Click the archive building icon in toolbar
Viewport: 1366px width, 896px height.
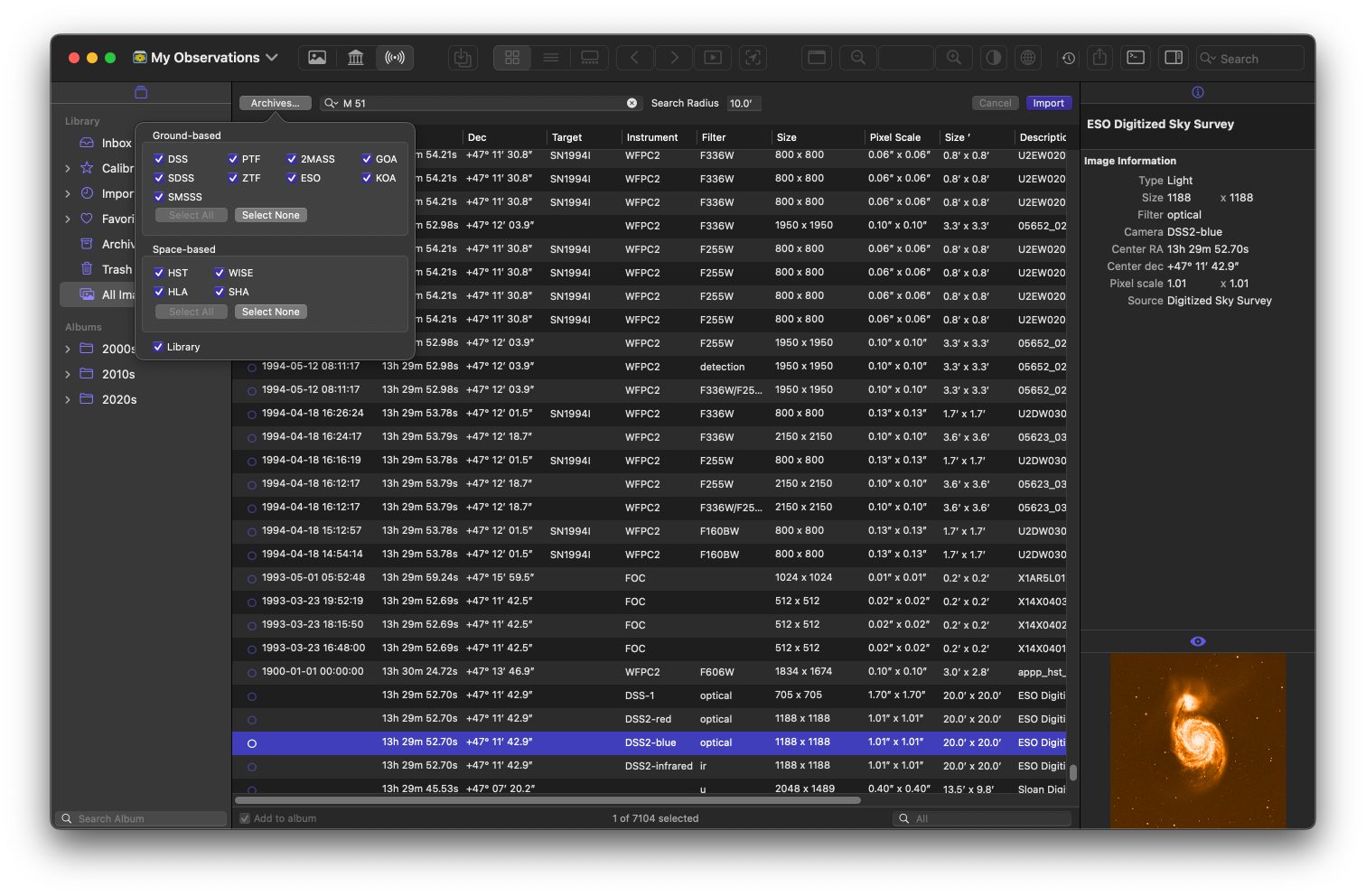[x=356, y=58]
